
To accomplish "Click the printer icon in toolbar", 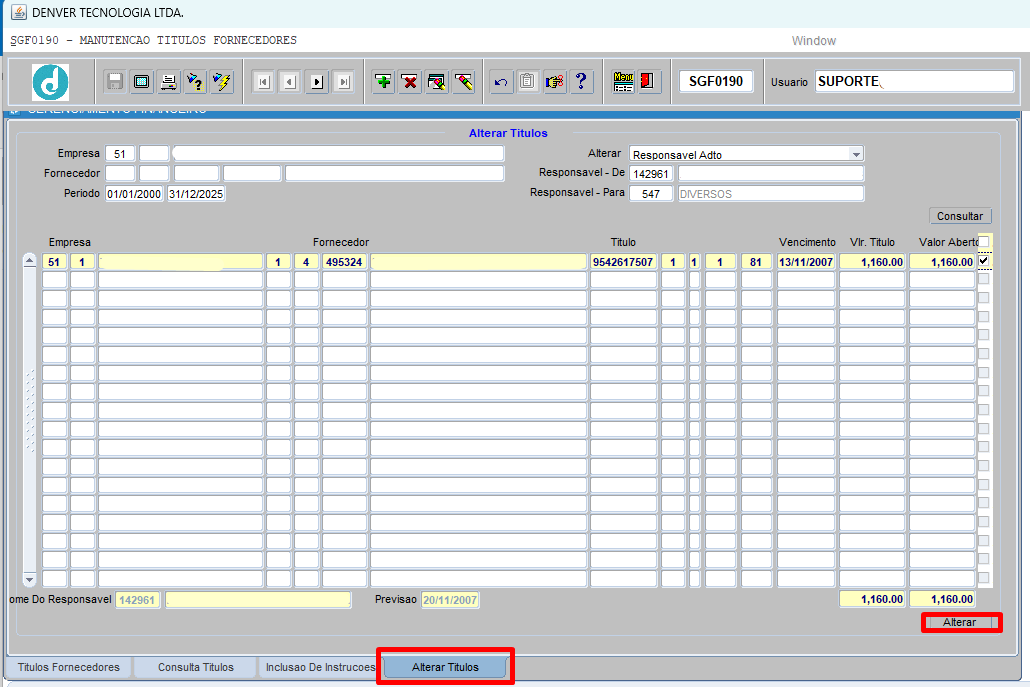I will 168,82.
